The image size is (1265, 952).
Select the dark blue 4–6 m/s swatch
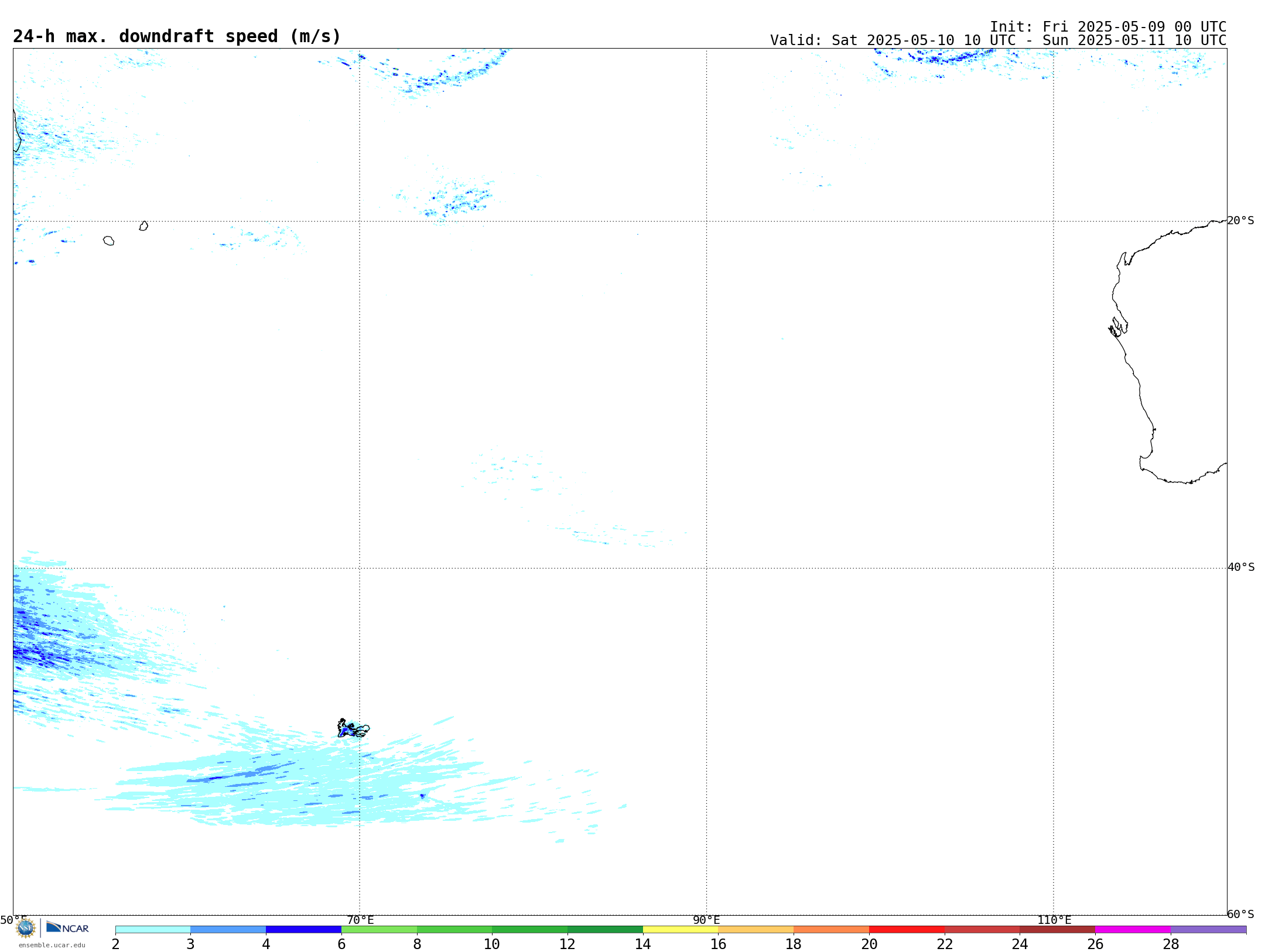click(x=304, y=930)
